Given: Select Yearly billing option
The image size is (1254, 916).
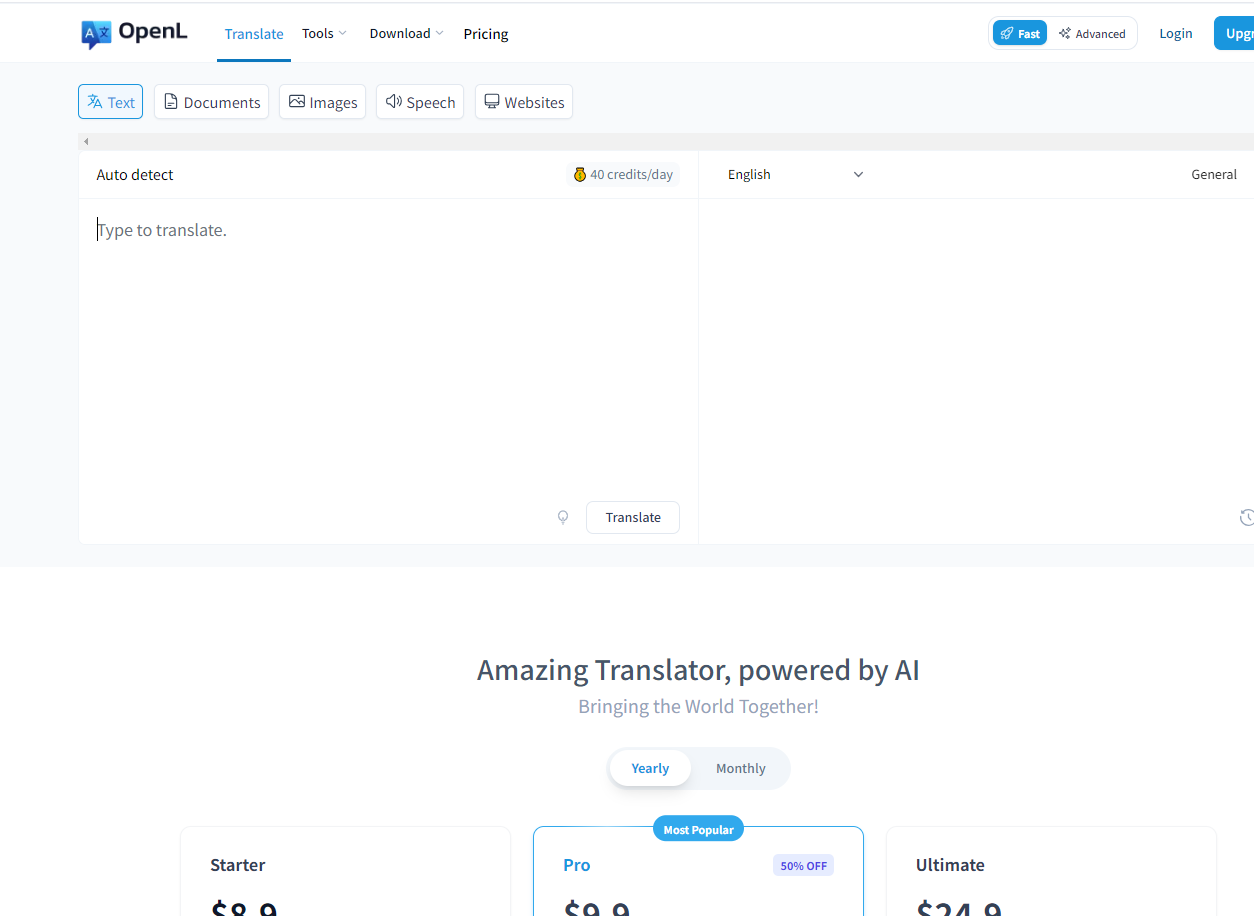Looking at the screenshot, I should click(650, 768).
